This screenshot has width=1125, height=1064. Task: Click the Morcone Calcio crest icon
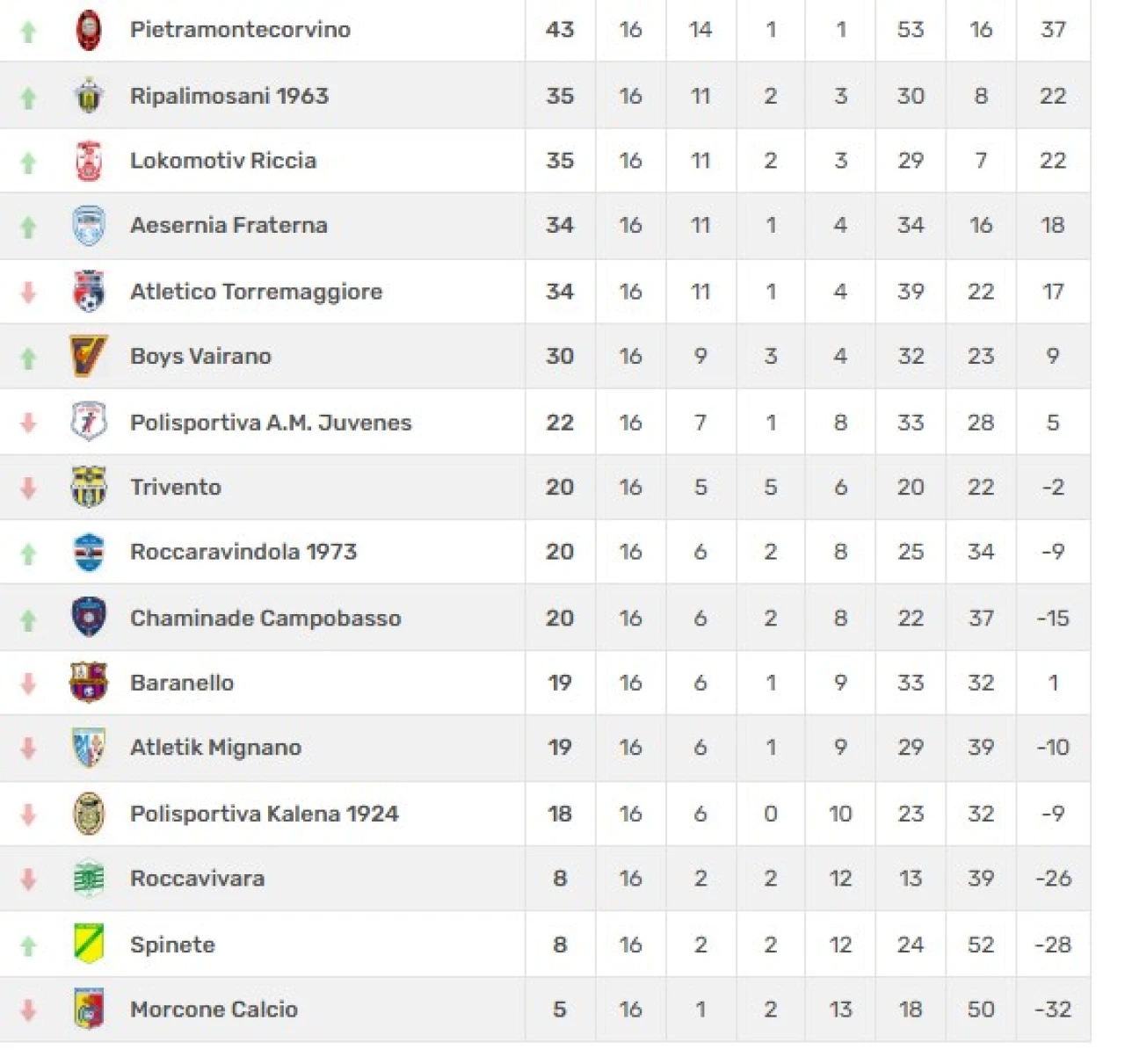coord(89,1010)
